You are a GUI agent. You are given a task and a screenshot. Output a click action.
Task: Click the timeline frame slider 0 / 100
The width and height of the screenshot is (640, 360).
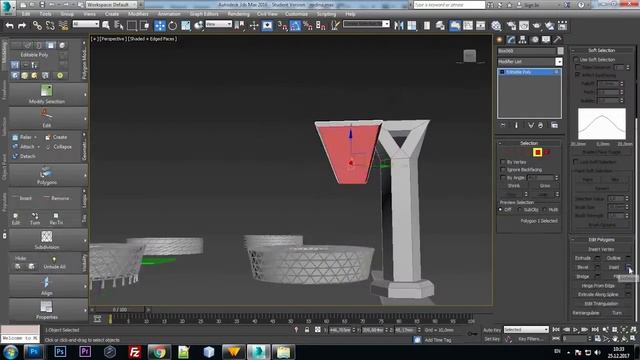(x=120, y=310)
